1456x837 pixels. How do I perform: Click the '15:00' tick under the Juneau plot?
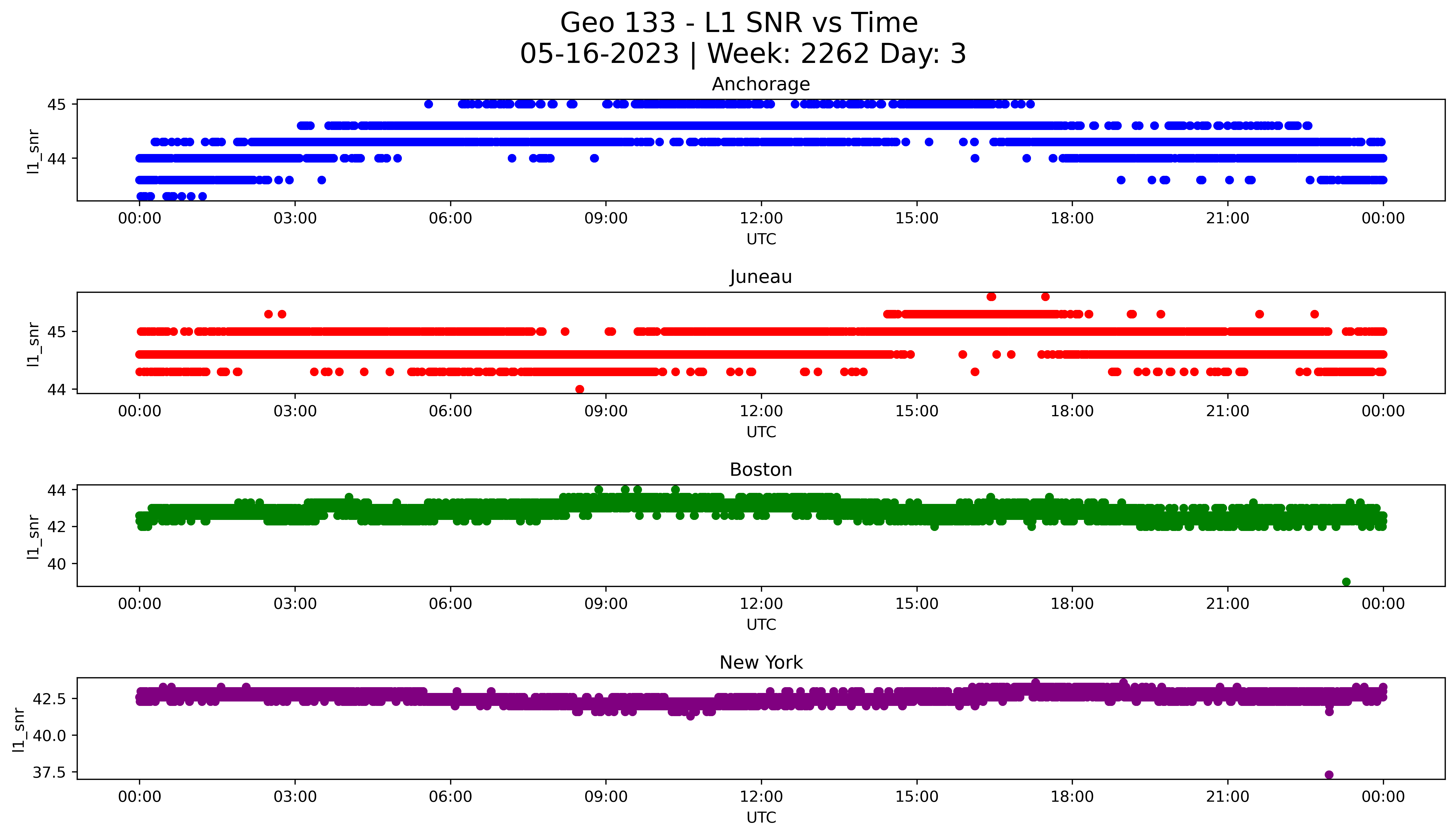tap(917, 411)
